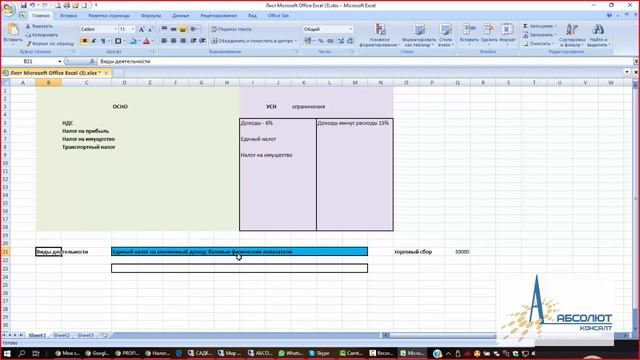The width and height of the screenshot is (640, 360).
Task: Switch to the Office Tab ribbon tab
Action: 278,16
